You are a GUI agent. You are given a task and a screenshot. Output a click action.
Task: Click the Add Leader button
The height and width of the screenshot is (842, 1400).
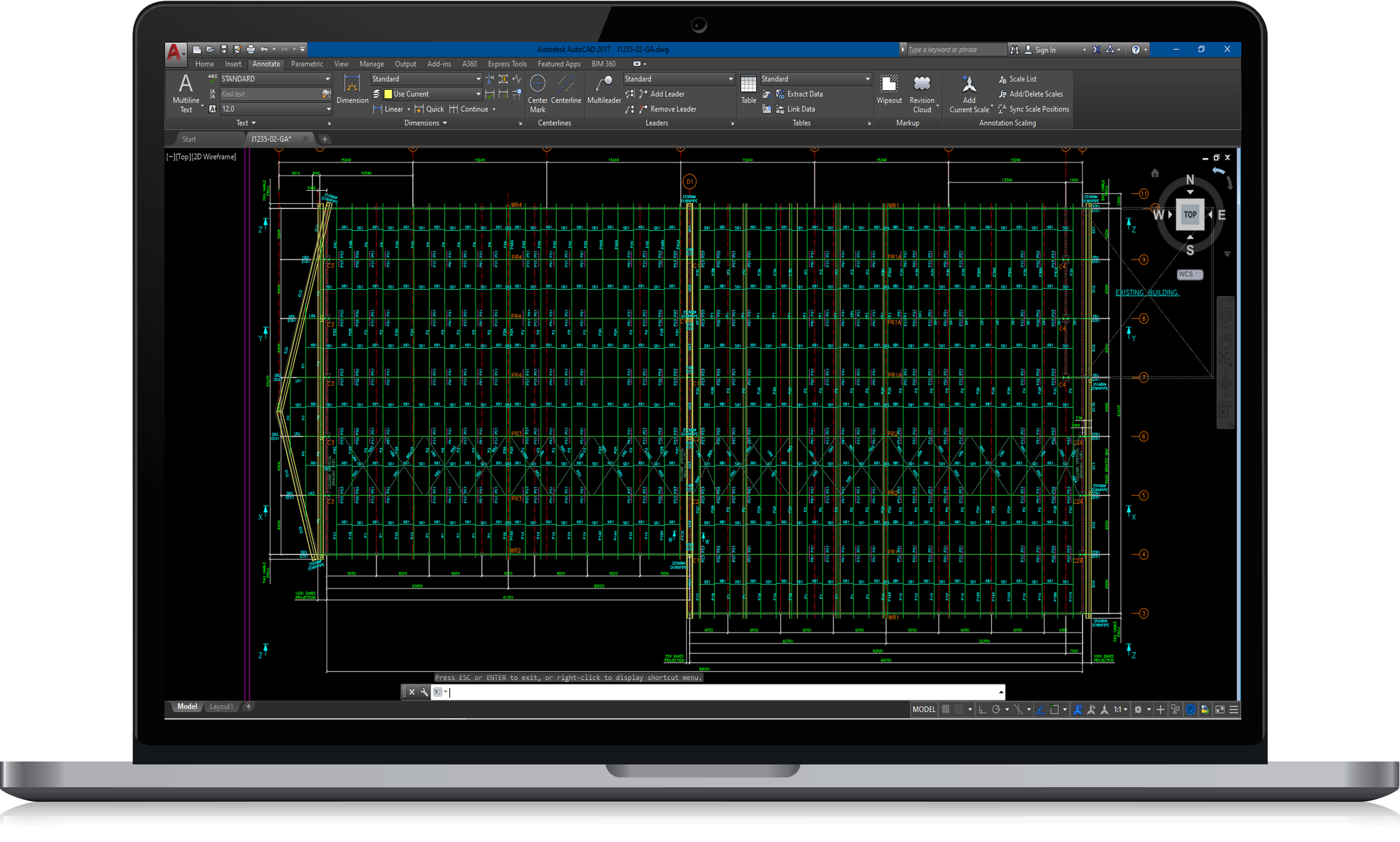click(662, 94)
